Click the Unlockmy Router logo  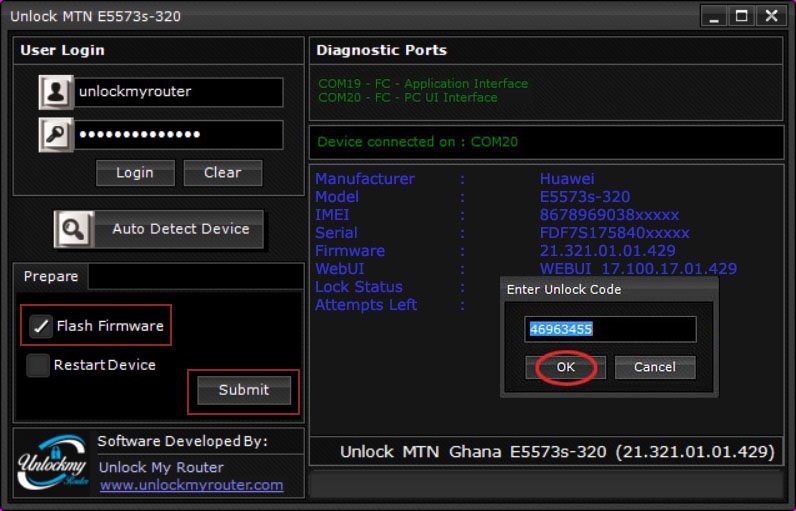point(54,463)
